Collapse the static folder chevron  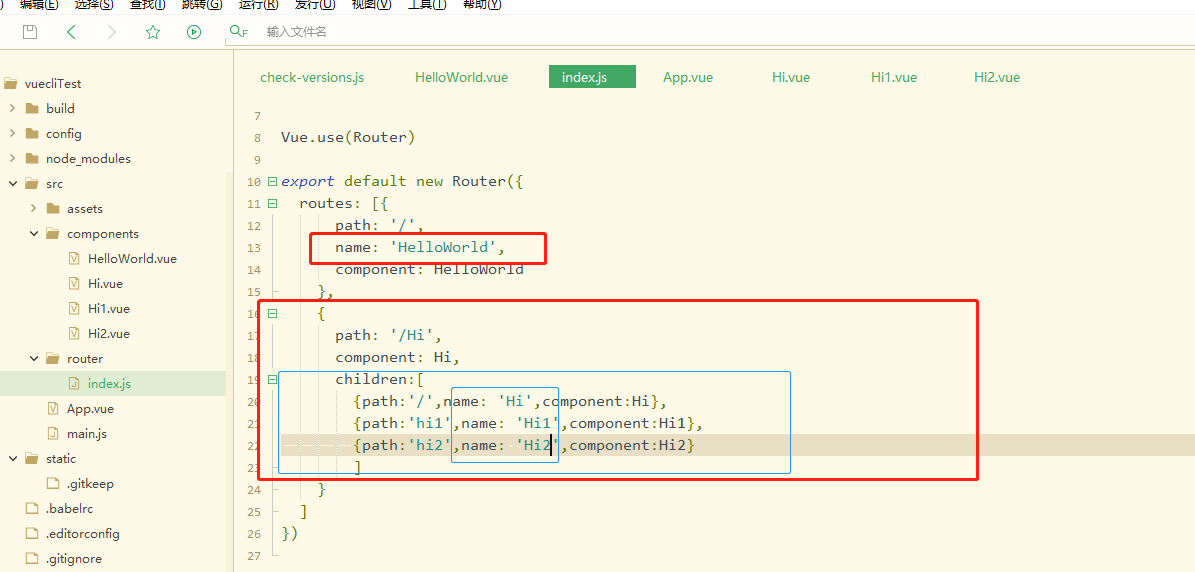(x=12, y=459)
